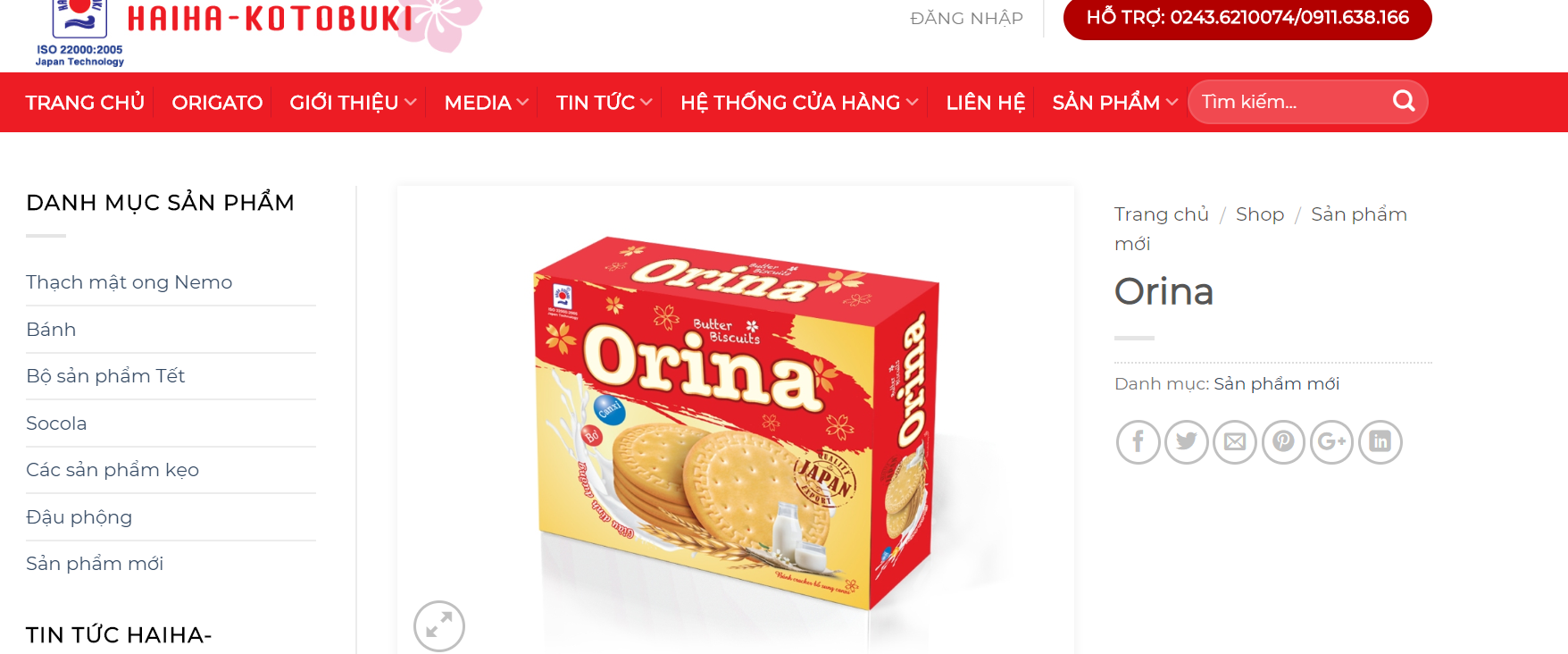Click the HỖ TRỢ hotline button
1568x654 pixels.
pyautogui.click(x=1247, y=18)
